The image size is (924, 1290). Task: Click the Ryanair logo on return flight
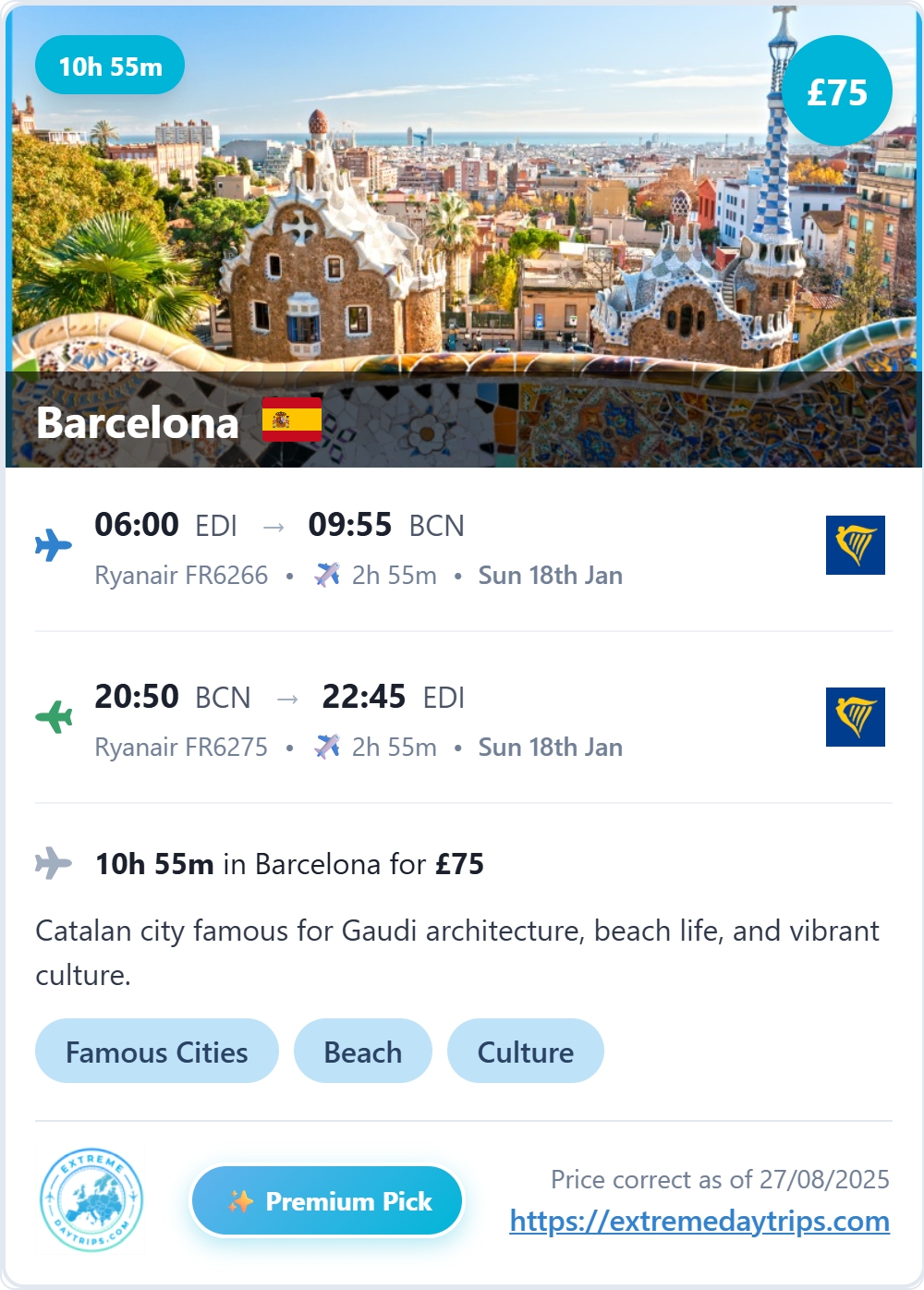click(856, 717)
